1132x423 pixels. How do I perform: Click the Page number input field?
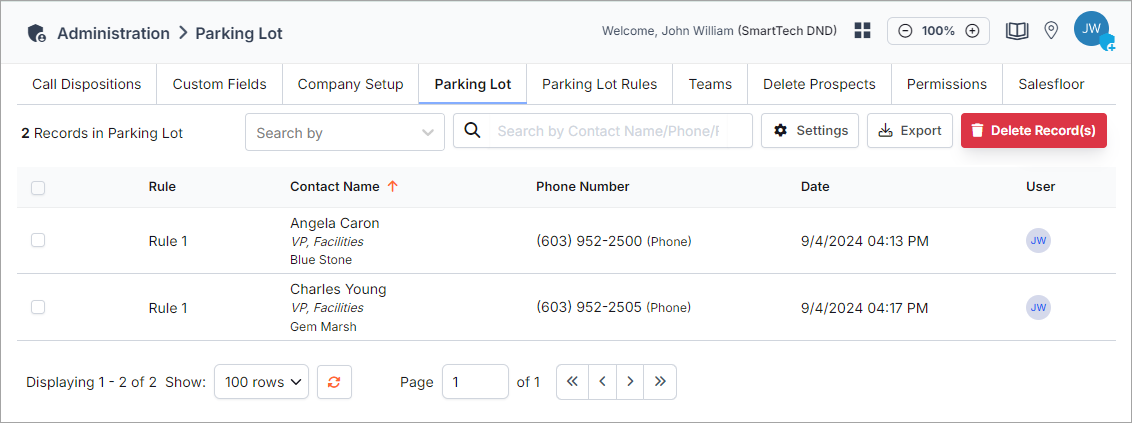tap(475, 382)
